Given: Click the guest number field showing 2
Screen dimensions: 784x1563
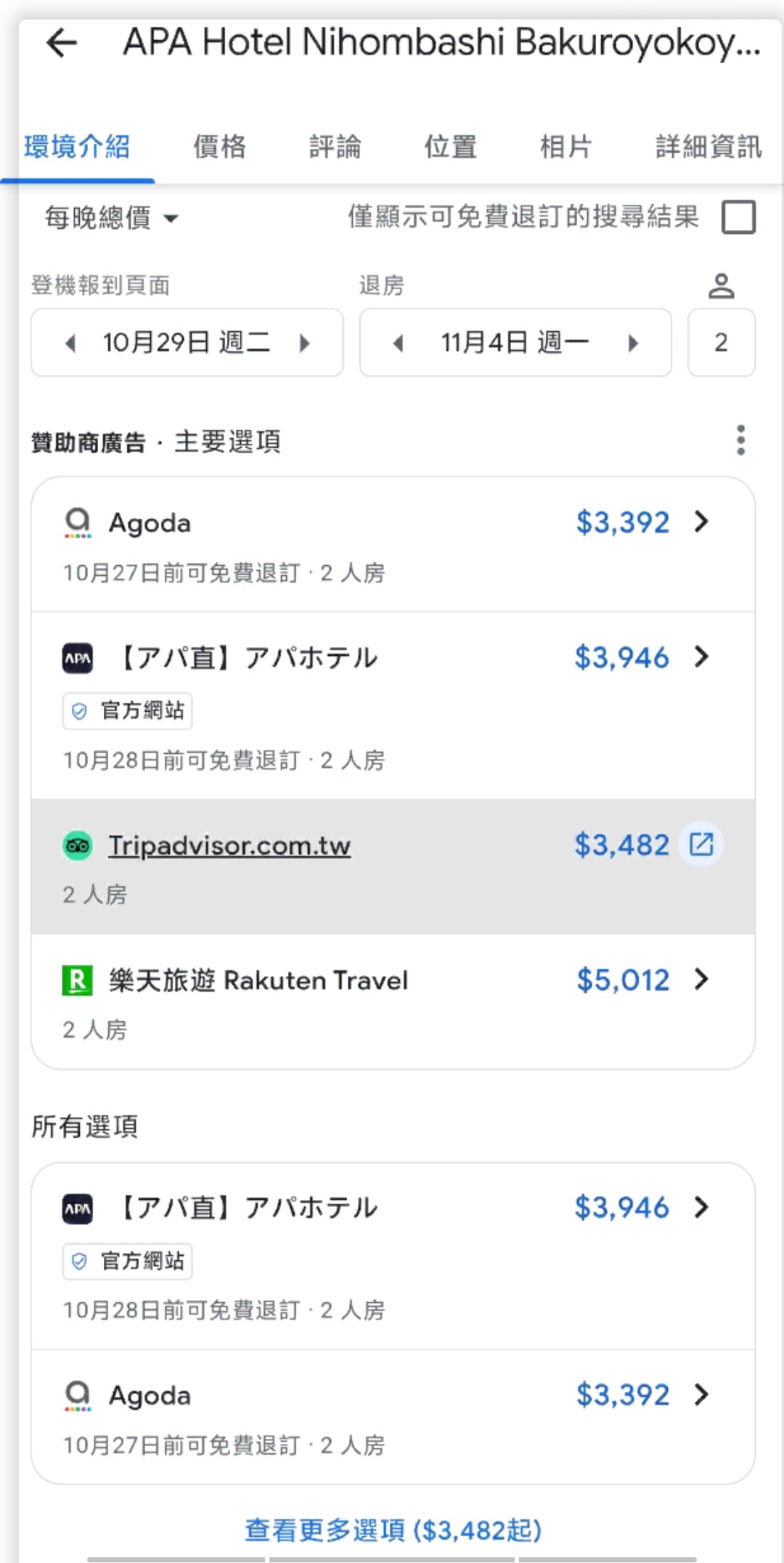Looking at the screenshot, I should (721, 343).
